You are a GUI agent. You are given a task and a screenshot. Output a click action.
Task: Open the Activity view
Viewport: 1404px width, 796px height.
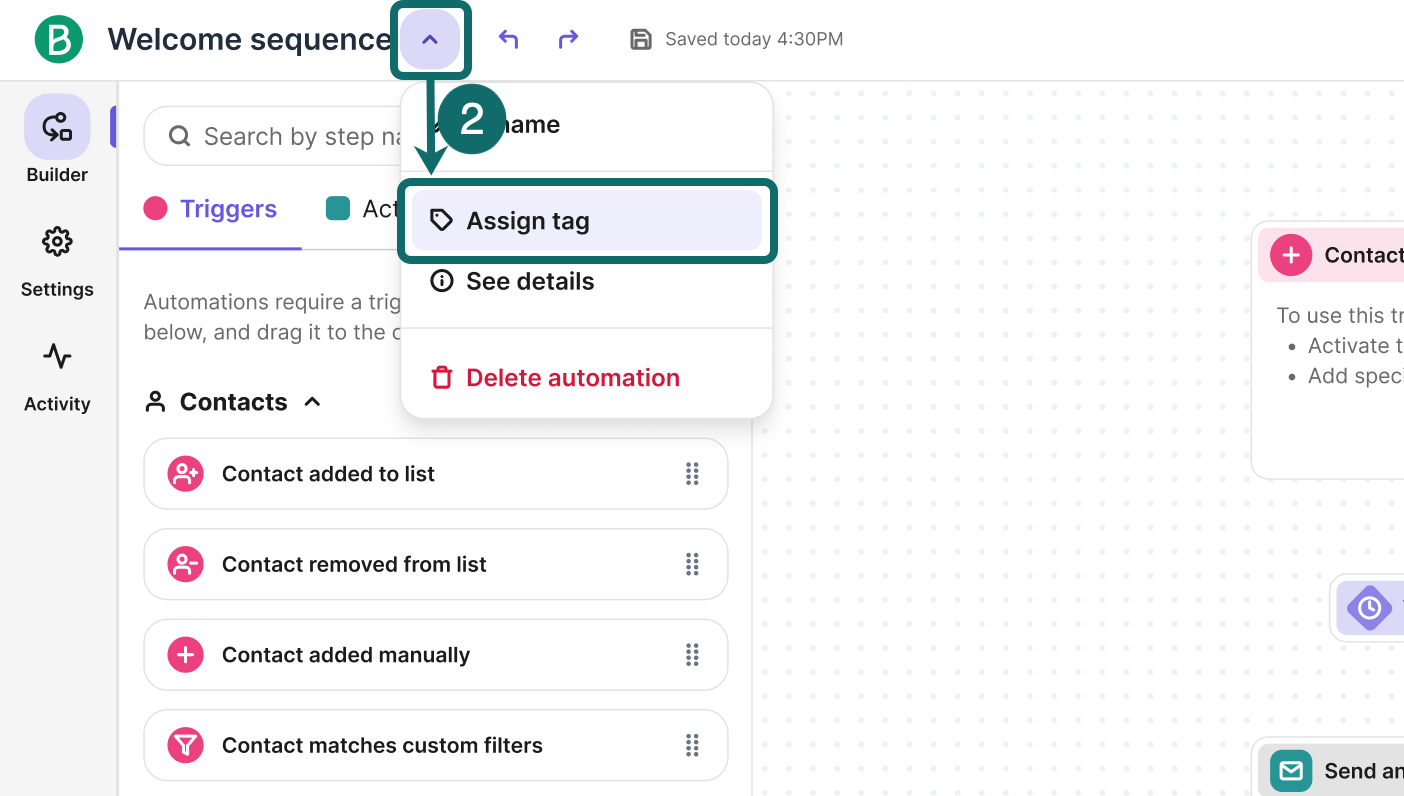[x=57, y=375]
